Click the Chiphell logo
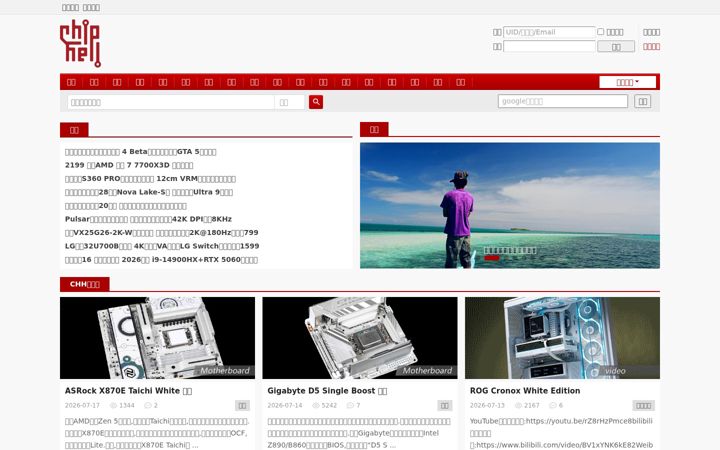 80,44
